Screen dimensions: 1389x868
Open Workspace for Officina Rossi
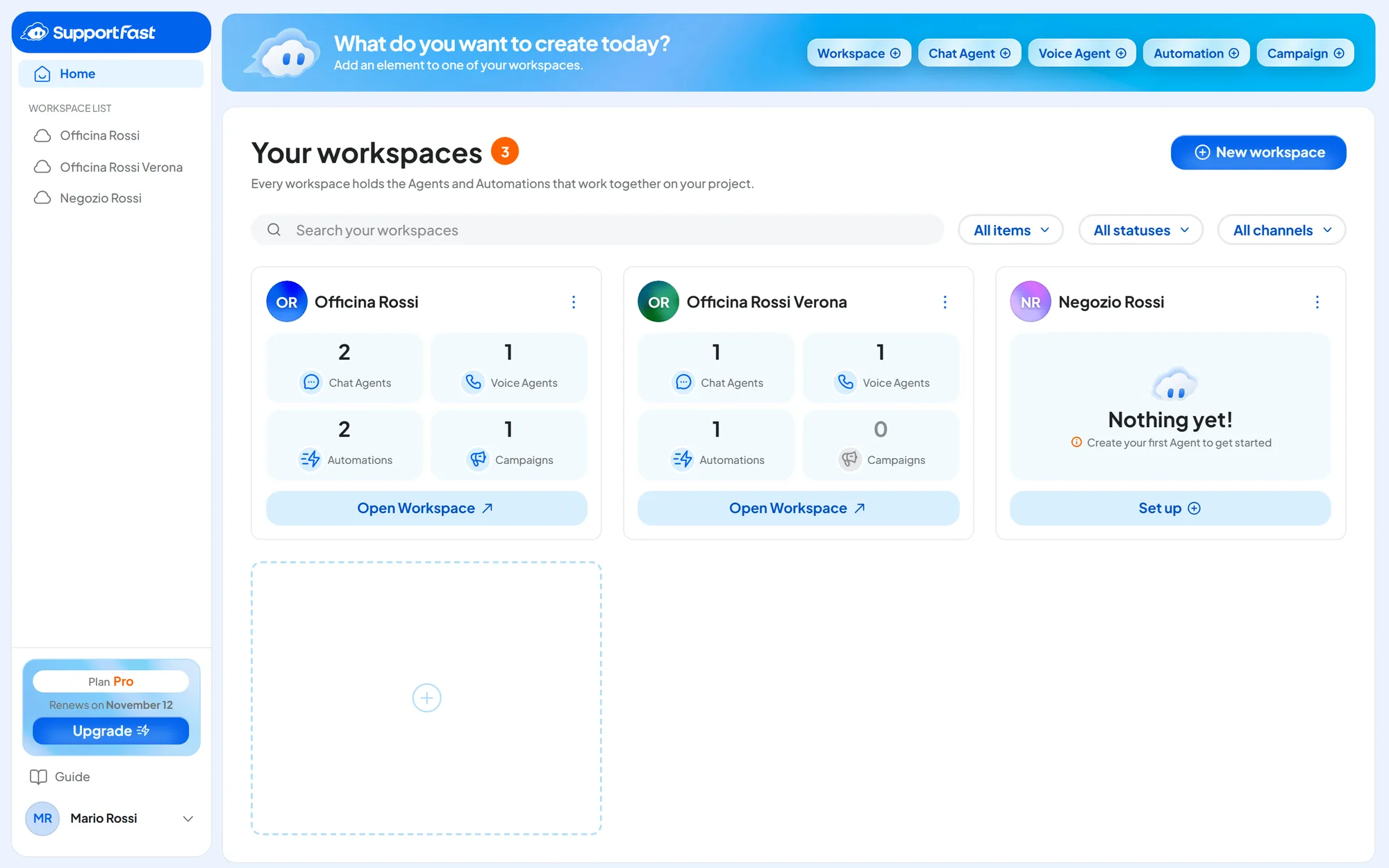point(426,508)
